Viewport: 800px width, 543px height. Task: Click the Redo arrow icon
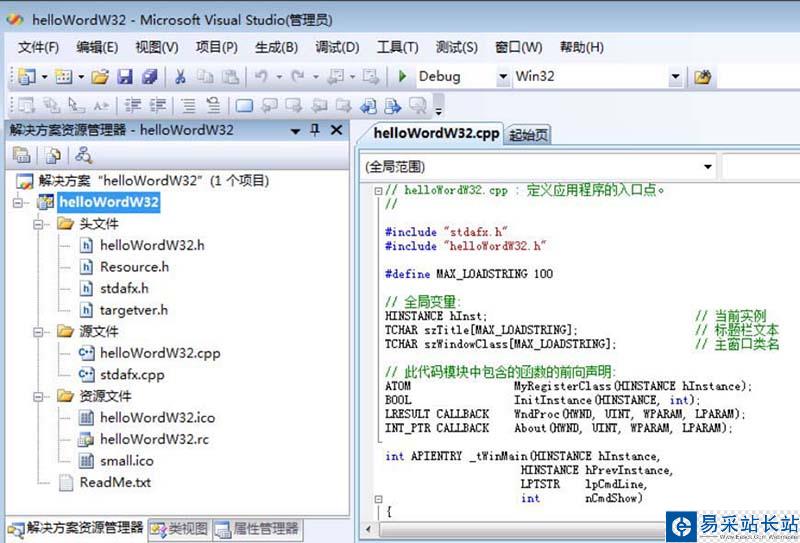point(298,77)
